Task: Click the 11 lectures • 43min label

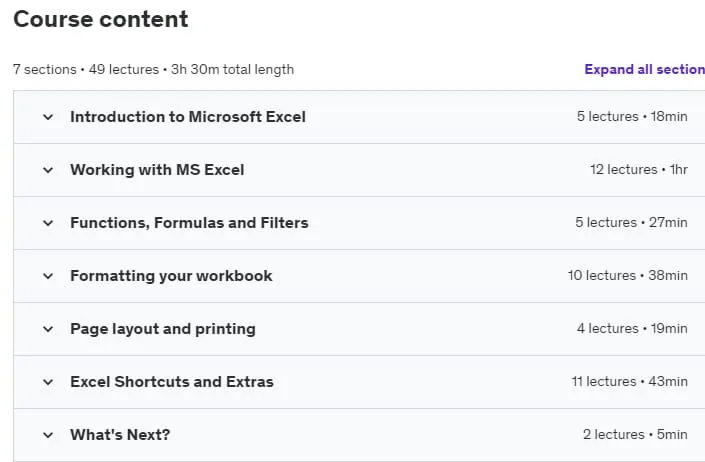Action: point(629,382)
